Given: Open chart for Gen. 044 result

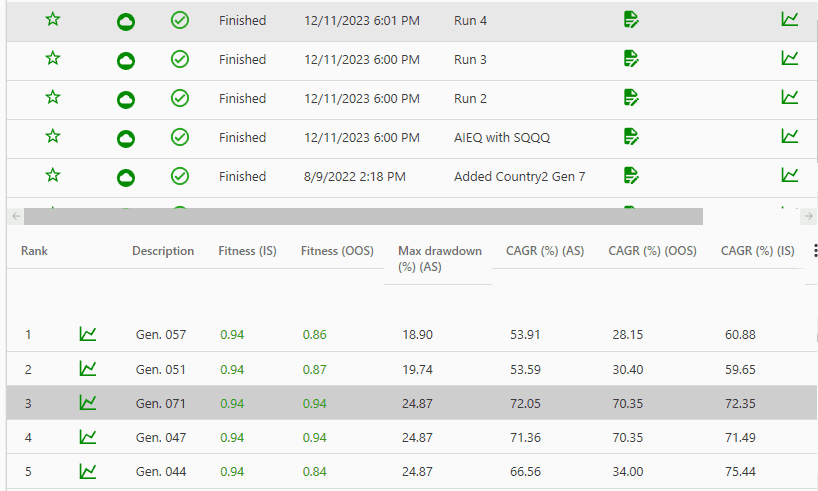Looking at the screenshot, I should (x=88, y=471).
